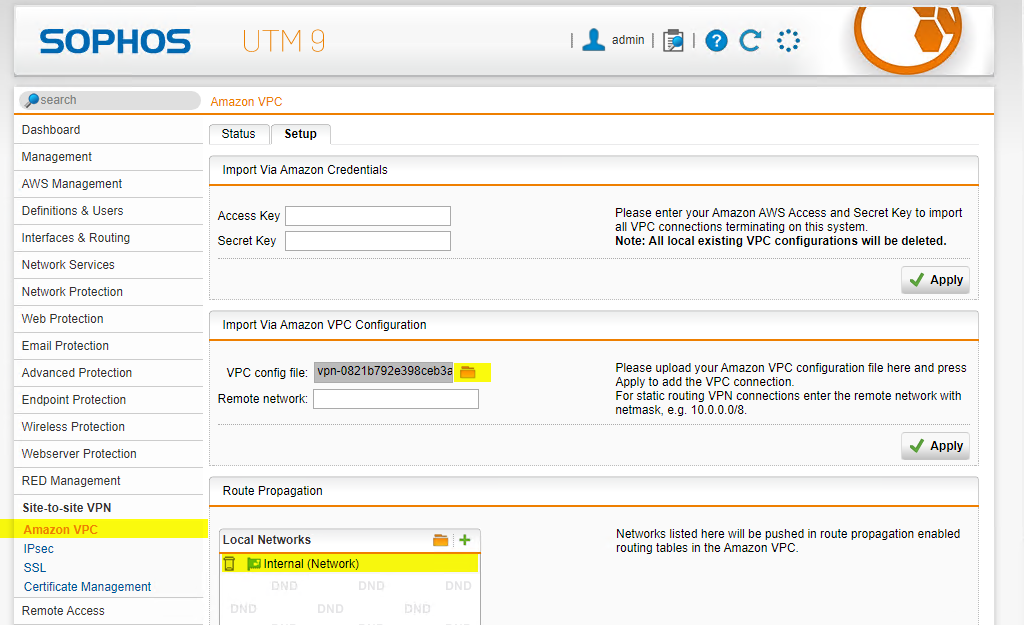Apply the VPC configuration import
Screen dimensions: 1024x625
(x=935, y=446)
